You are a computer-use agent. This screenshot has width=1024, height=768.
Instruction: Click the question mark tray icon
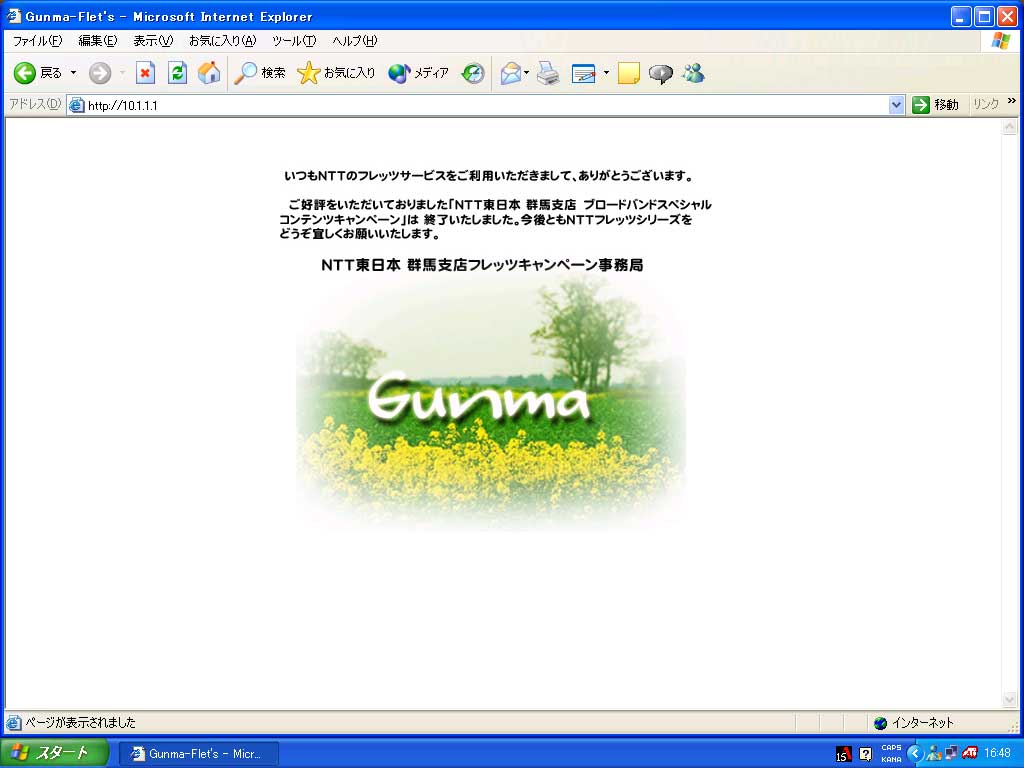coord(865,754)
